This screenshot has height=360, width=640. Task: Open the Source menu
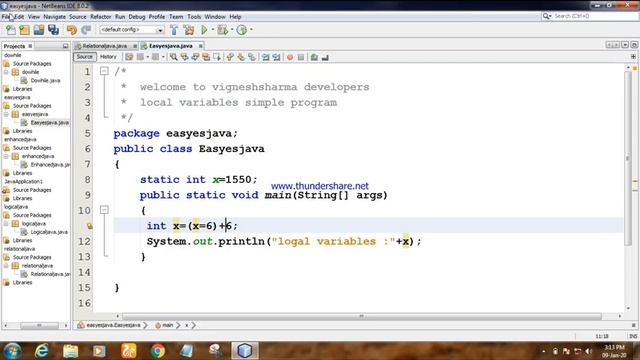point(78,17)
